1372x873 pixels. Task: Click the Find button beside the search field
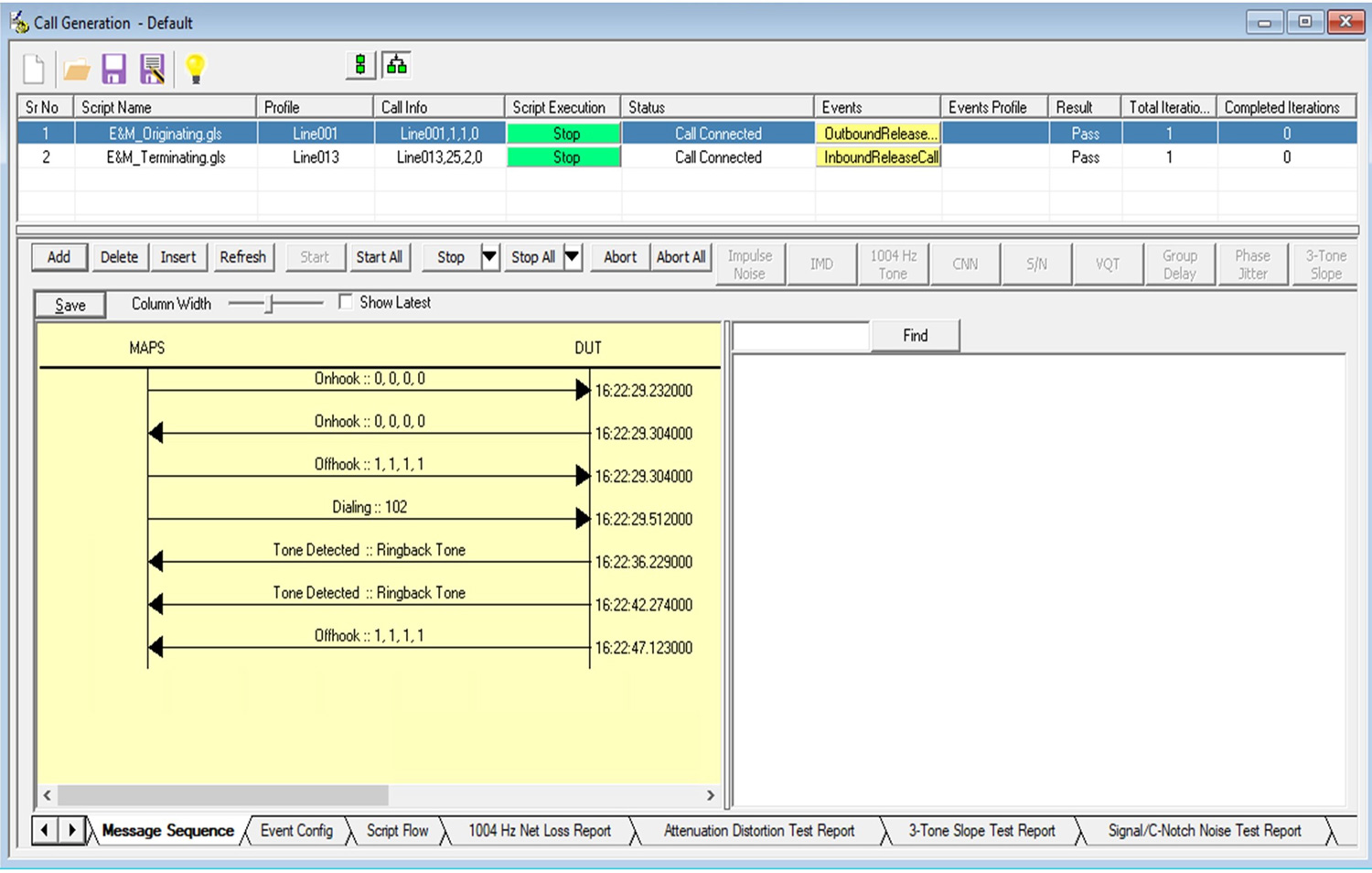pos(914,335)
